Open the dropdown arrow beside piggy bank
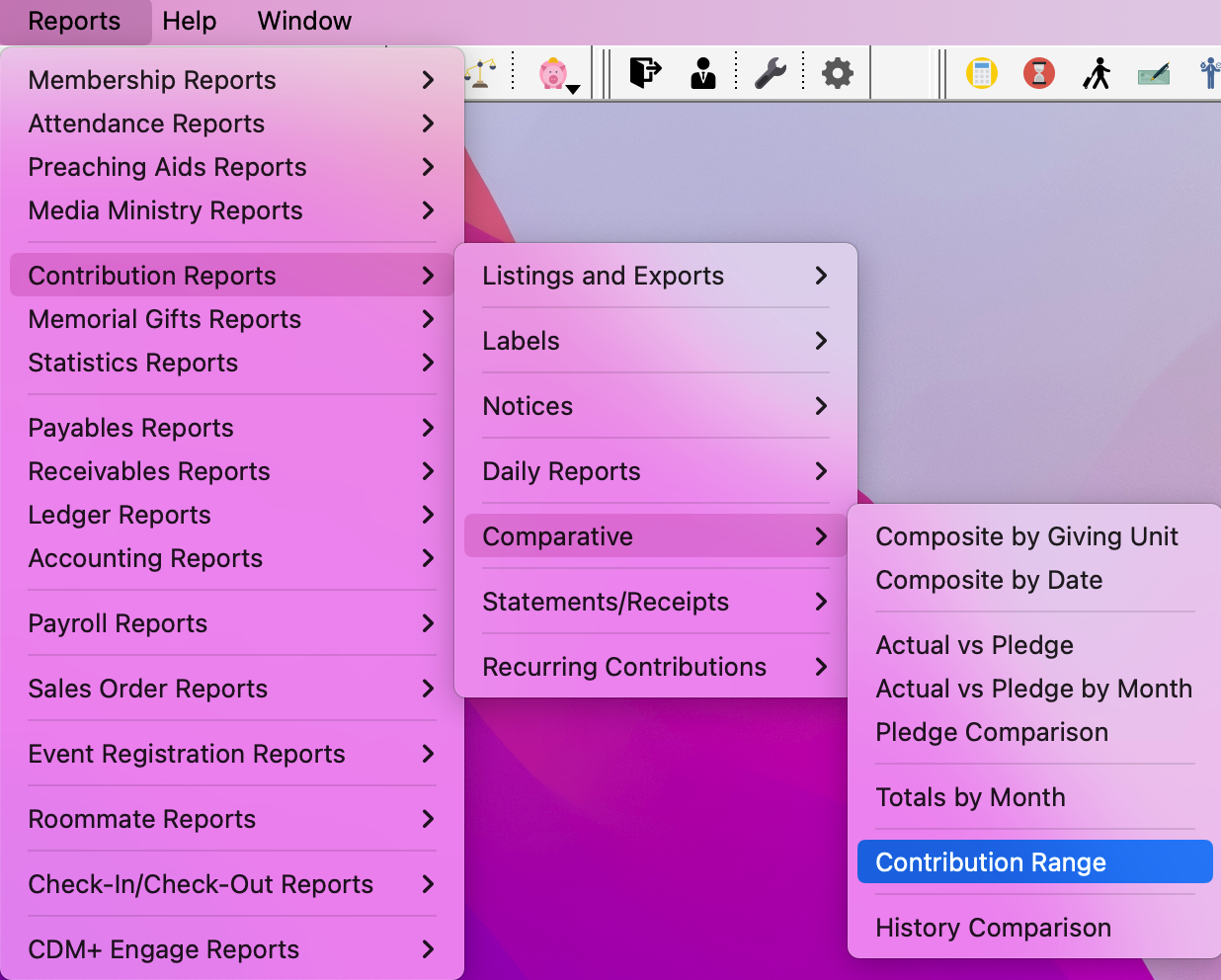 [574, 89]
